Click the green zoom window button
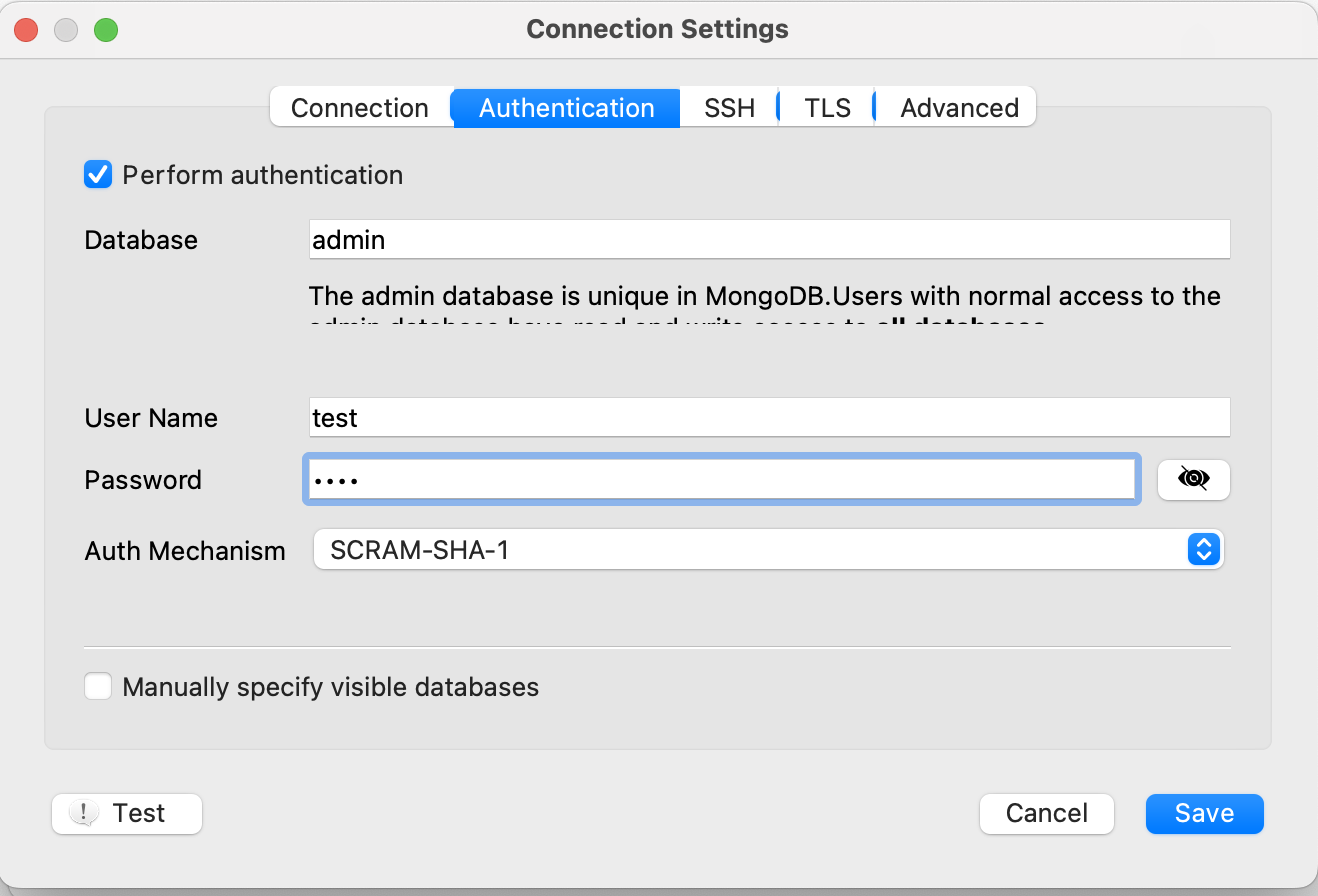The image size is (1318, 896). click(106, 30)
